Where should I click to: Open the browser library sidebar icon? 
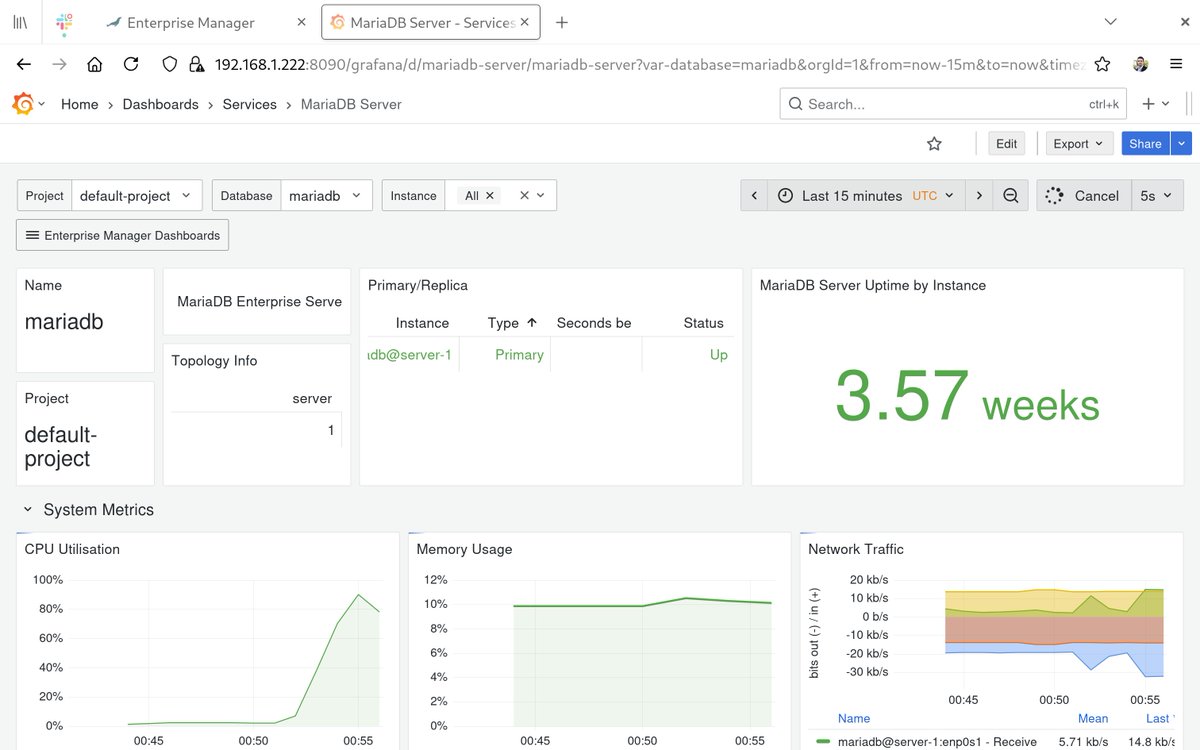point(20,22)
